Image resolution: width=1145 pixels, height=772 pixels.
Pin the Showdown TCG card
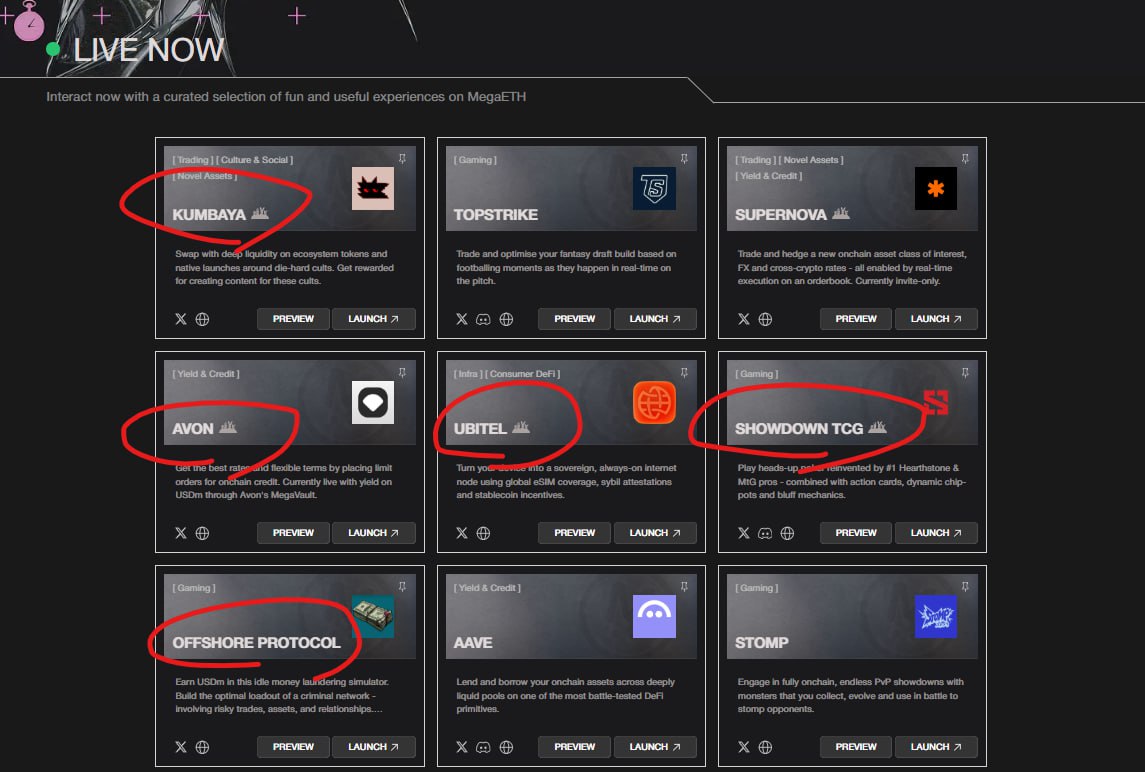(x=965, y=372)
